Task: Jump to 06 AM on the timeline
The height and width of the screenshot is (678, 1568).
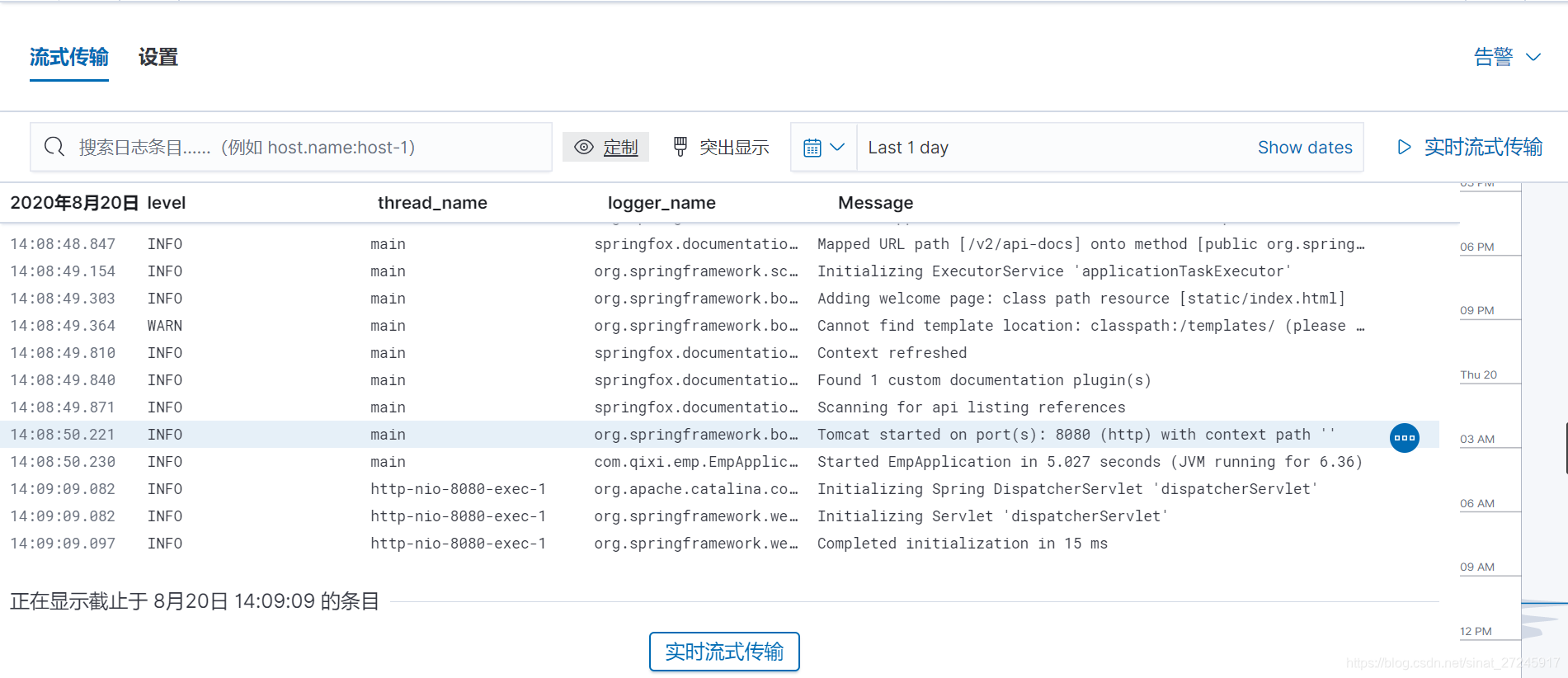Action: click(x=1477, y=503)
